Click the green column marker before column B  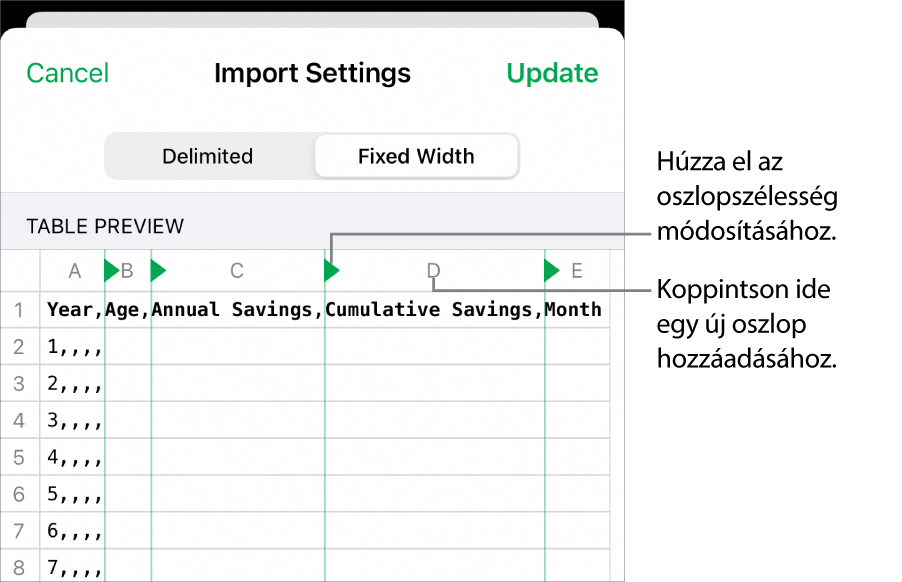111,270
